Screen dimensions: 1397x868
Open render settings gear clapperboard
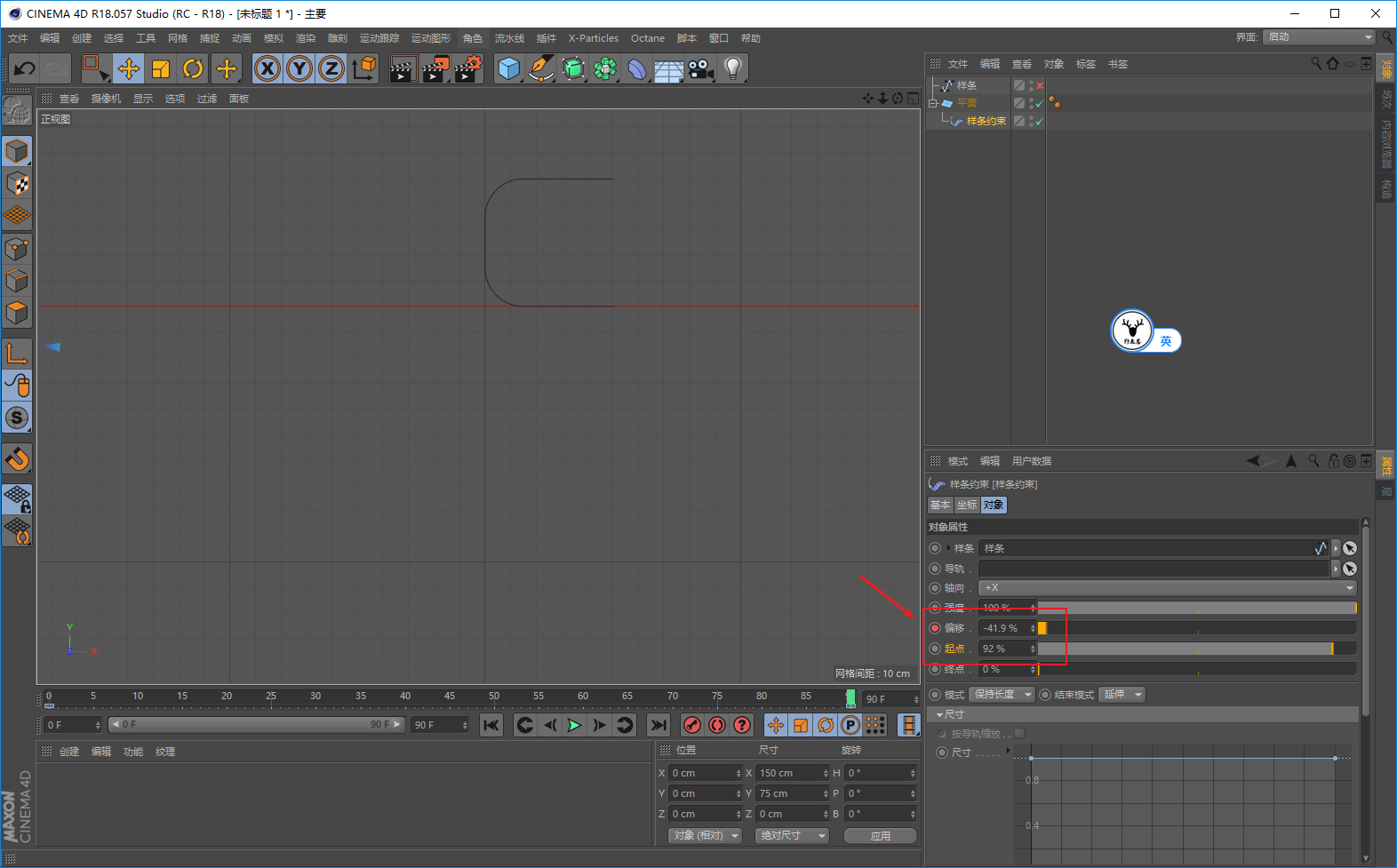pos(468,68)
